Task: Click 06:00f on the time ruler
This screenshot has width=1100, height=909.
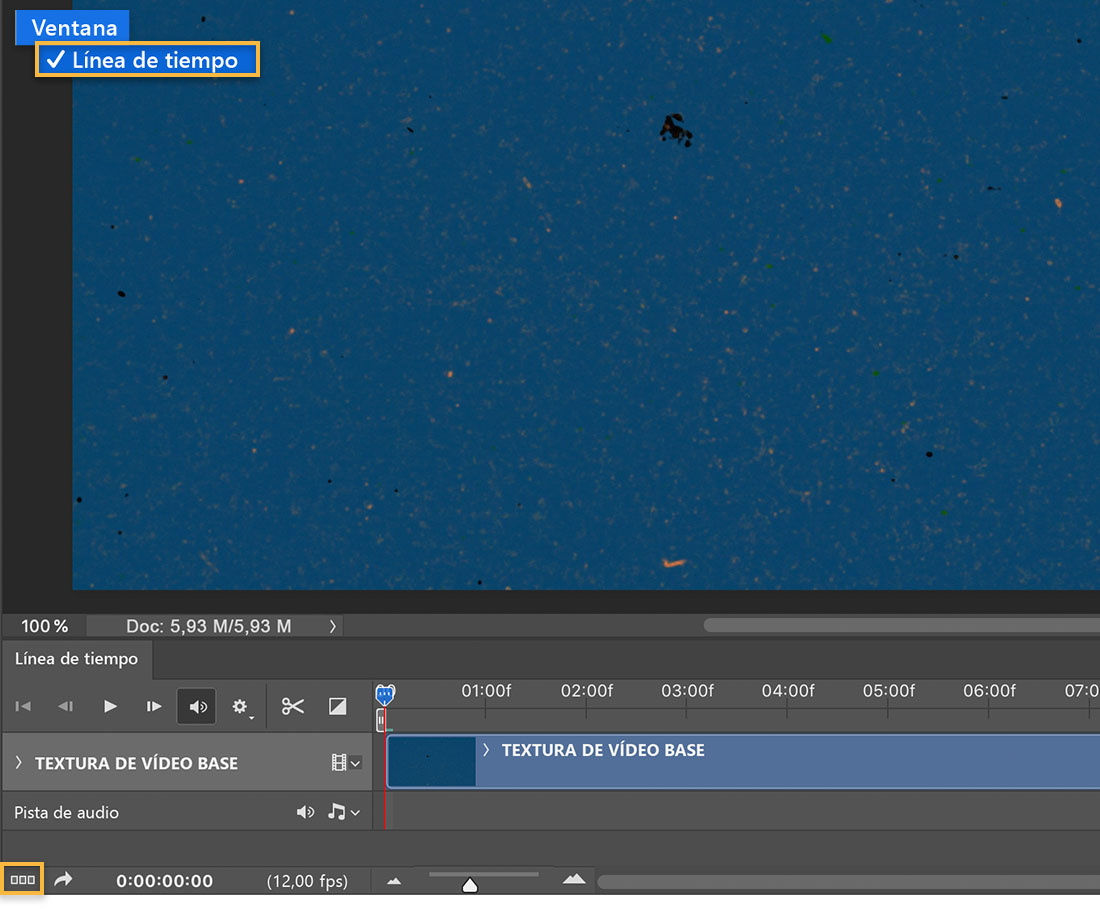Action: point(989,691)
